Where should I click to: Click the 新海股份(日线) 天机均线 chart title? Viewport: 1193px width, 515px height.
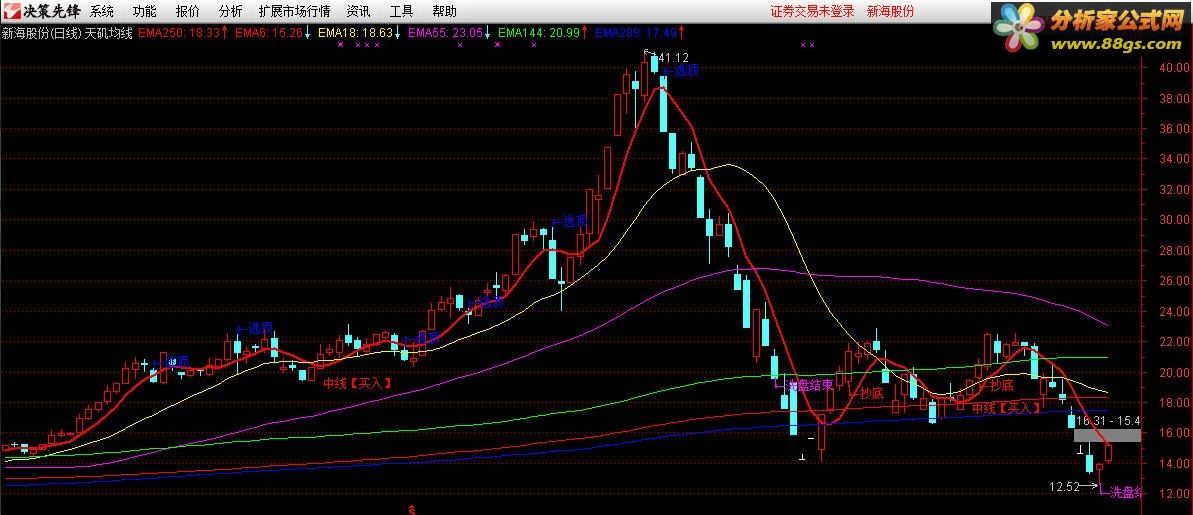pos(68,33)
